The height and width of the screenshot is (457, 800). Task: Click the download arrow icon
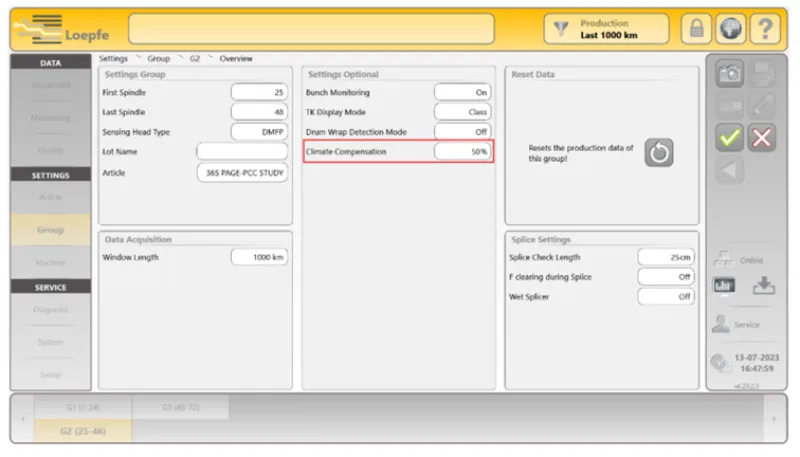[763, 285]
